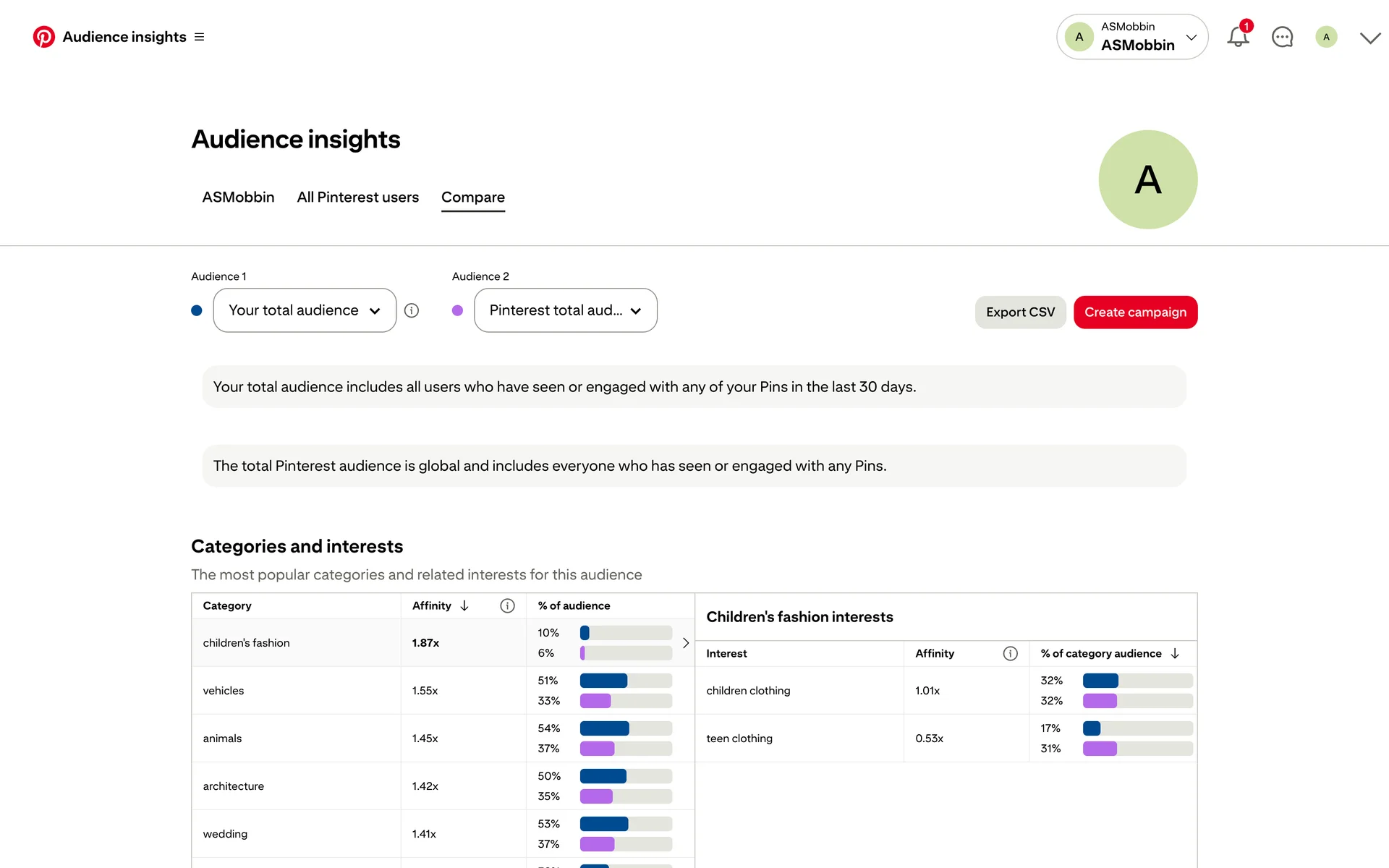Open the hamburger menu beside Audience insights
The image size is (1389, 868).
pyautogui.click(x=200, y=37)
